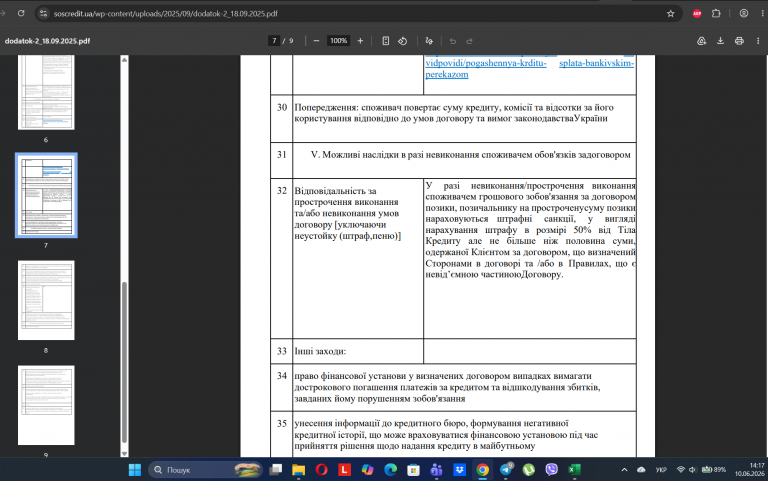Jump to page 8 thumbnail

click(x=46, y=300)
